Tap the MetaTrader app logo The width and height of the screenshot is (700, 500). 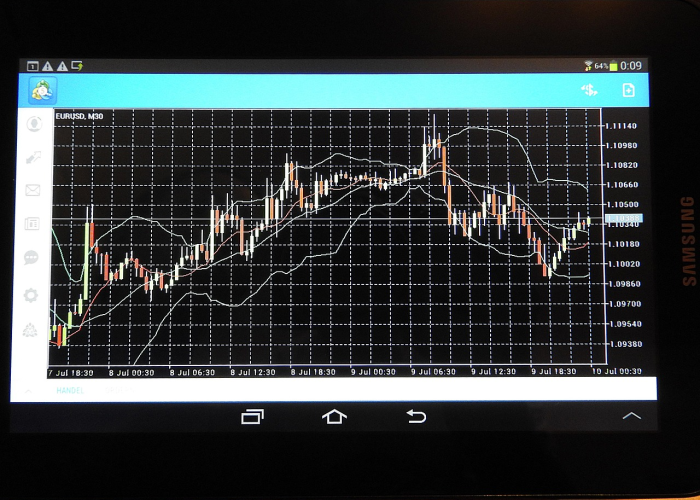coord(43,90)
